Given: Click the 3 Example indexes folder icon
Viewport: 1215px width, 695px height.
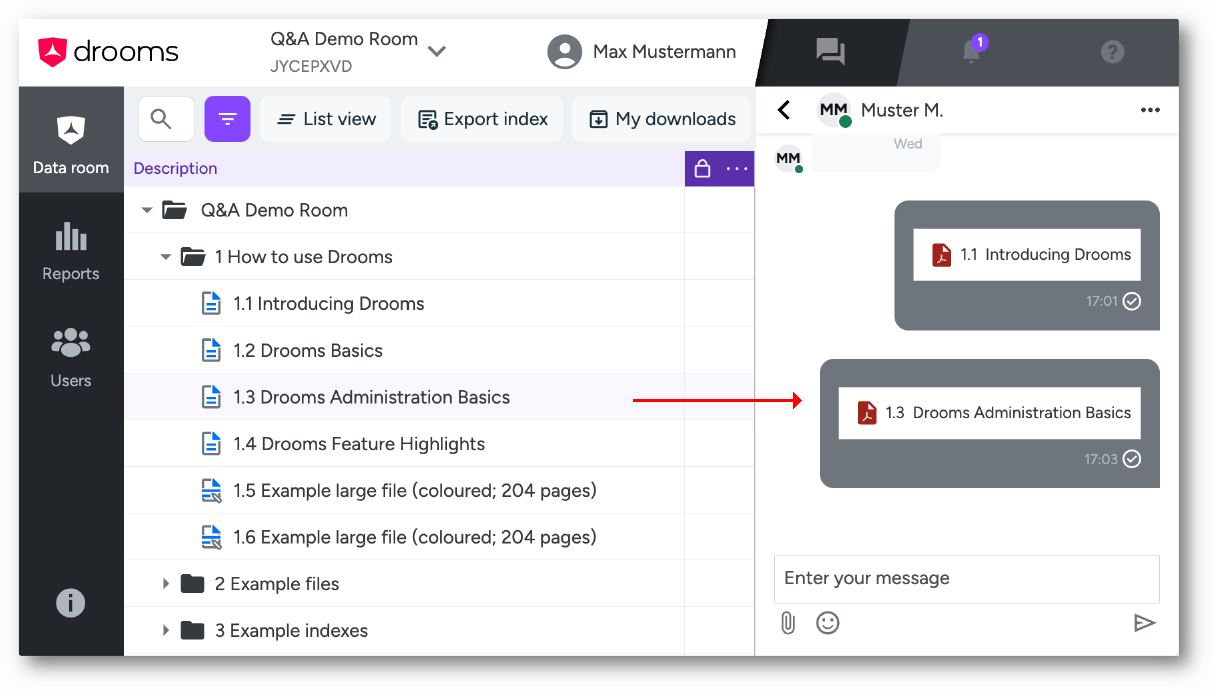Looking at the screenshot, I should coord(192,631).
